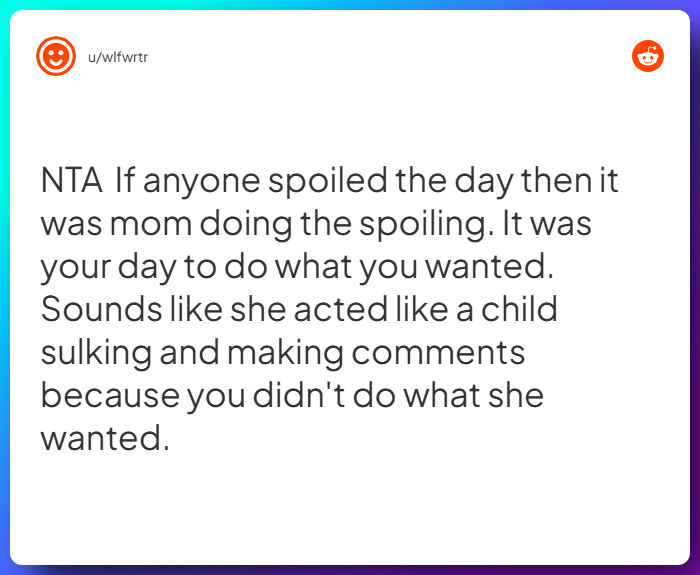The height and width of the screenshot is (575, 700).
Task: Click the word "mom" in second line
Action: tap(151, 225)
